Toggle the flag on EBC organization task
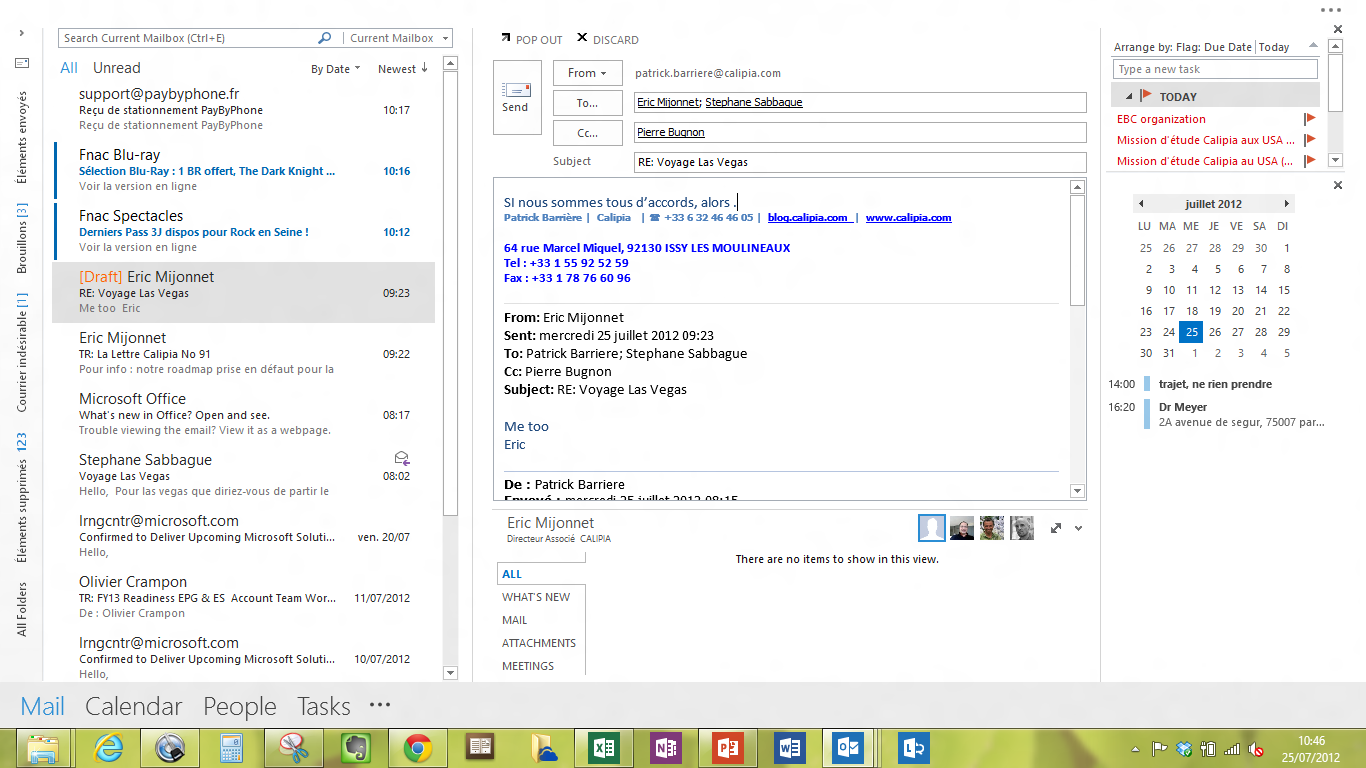The height and width of the screenshot is (768, 1366). click(1310, 119)
